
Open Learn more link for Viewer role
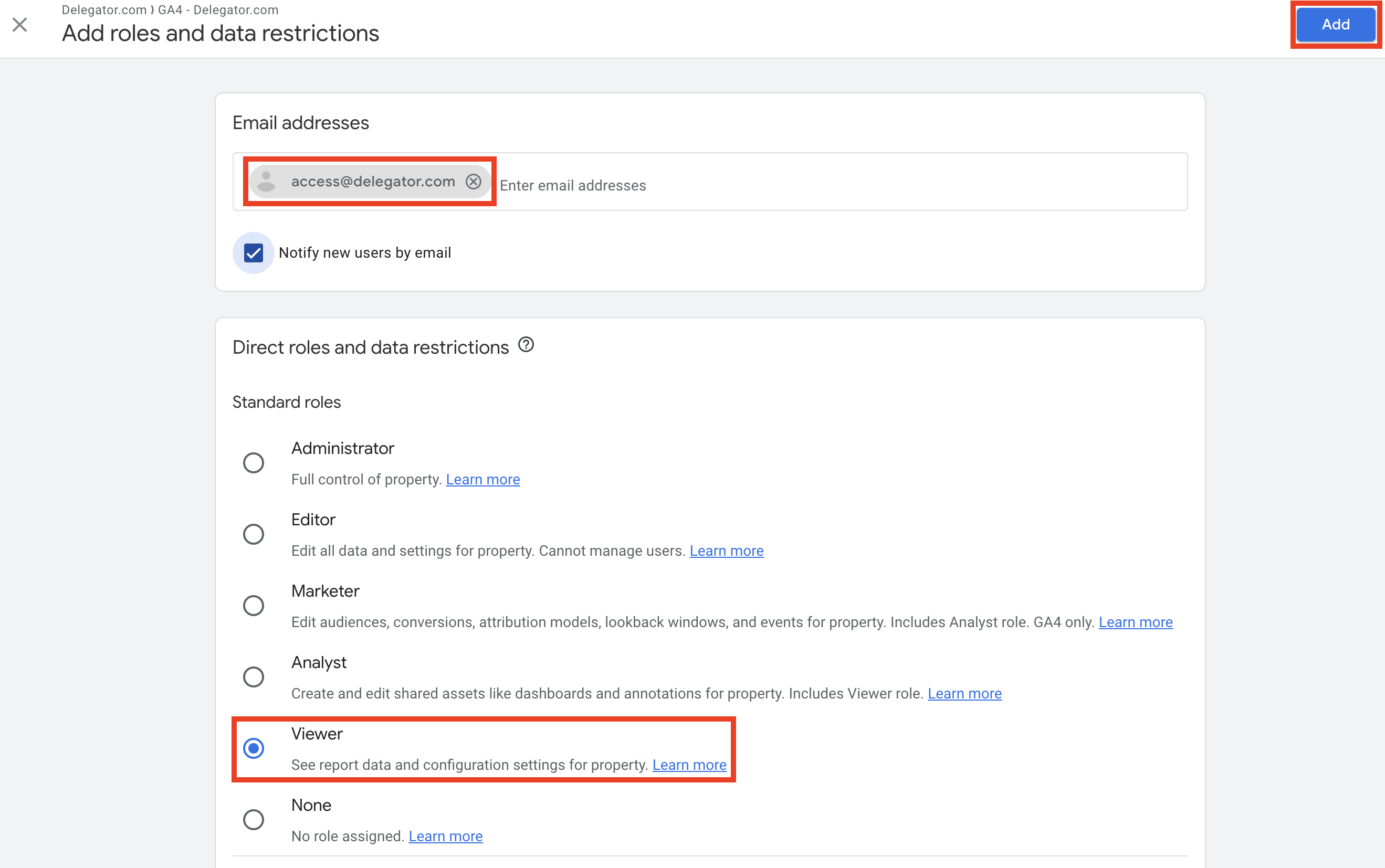[689, 765]
